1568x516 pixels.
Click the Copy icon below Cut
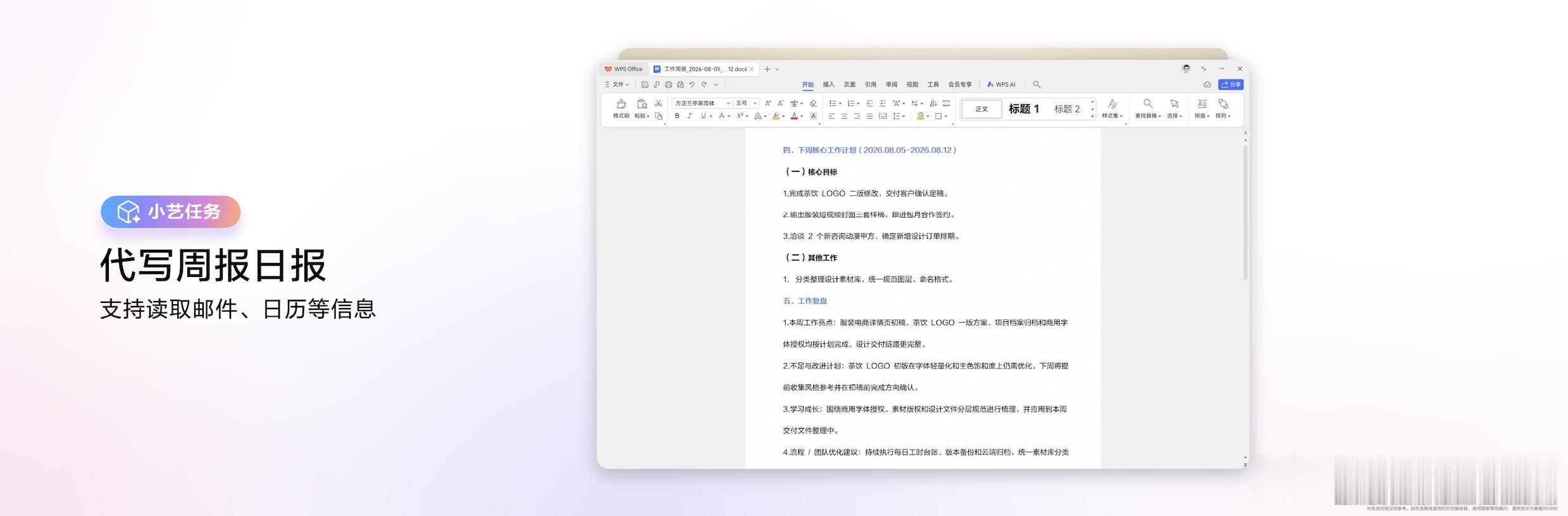point(659,116)
